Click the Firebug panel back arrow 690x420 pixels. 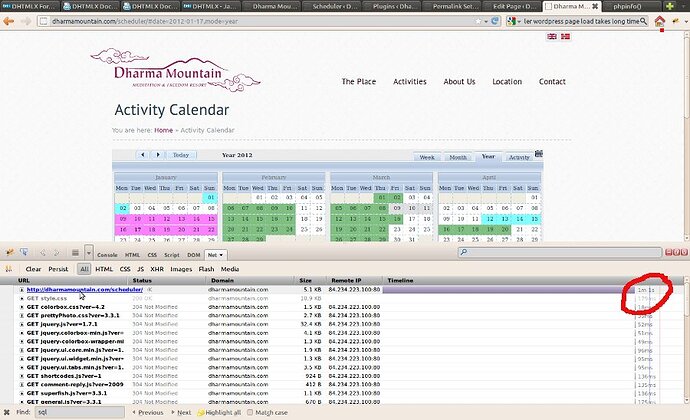coord(43,253)
